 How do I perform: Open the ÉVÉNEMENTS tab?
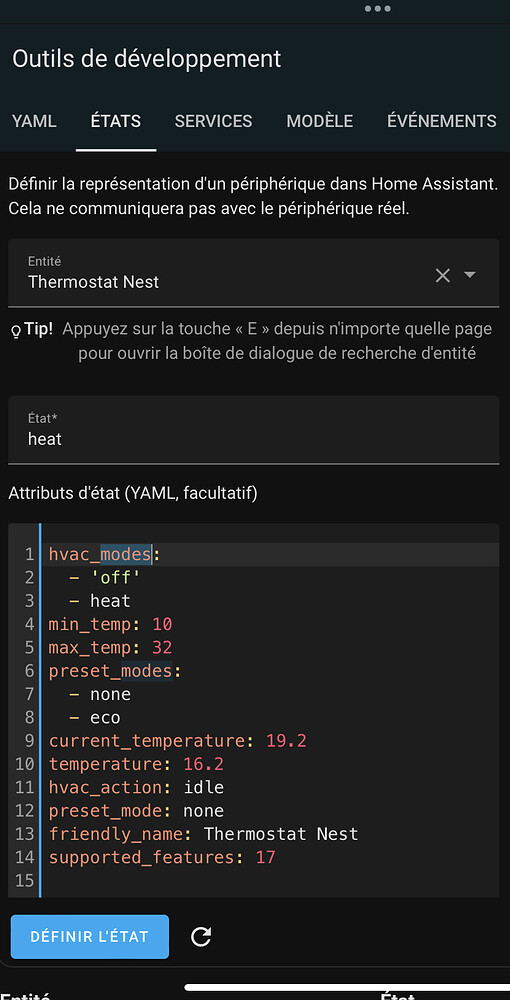tap(442, 121)
